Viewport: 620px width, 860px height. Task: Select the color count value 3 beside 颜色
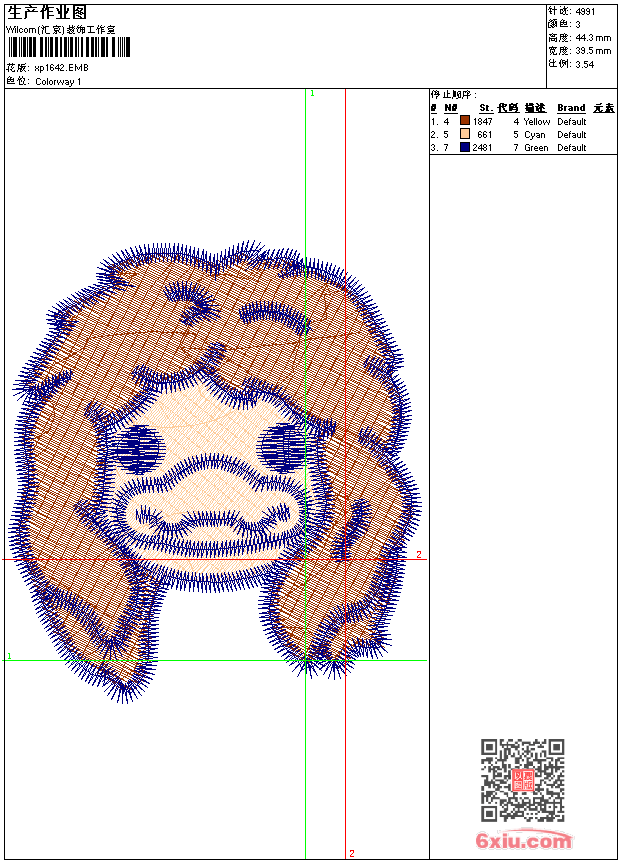pyautogui.click(x=578, y=25)
